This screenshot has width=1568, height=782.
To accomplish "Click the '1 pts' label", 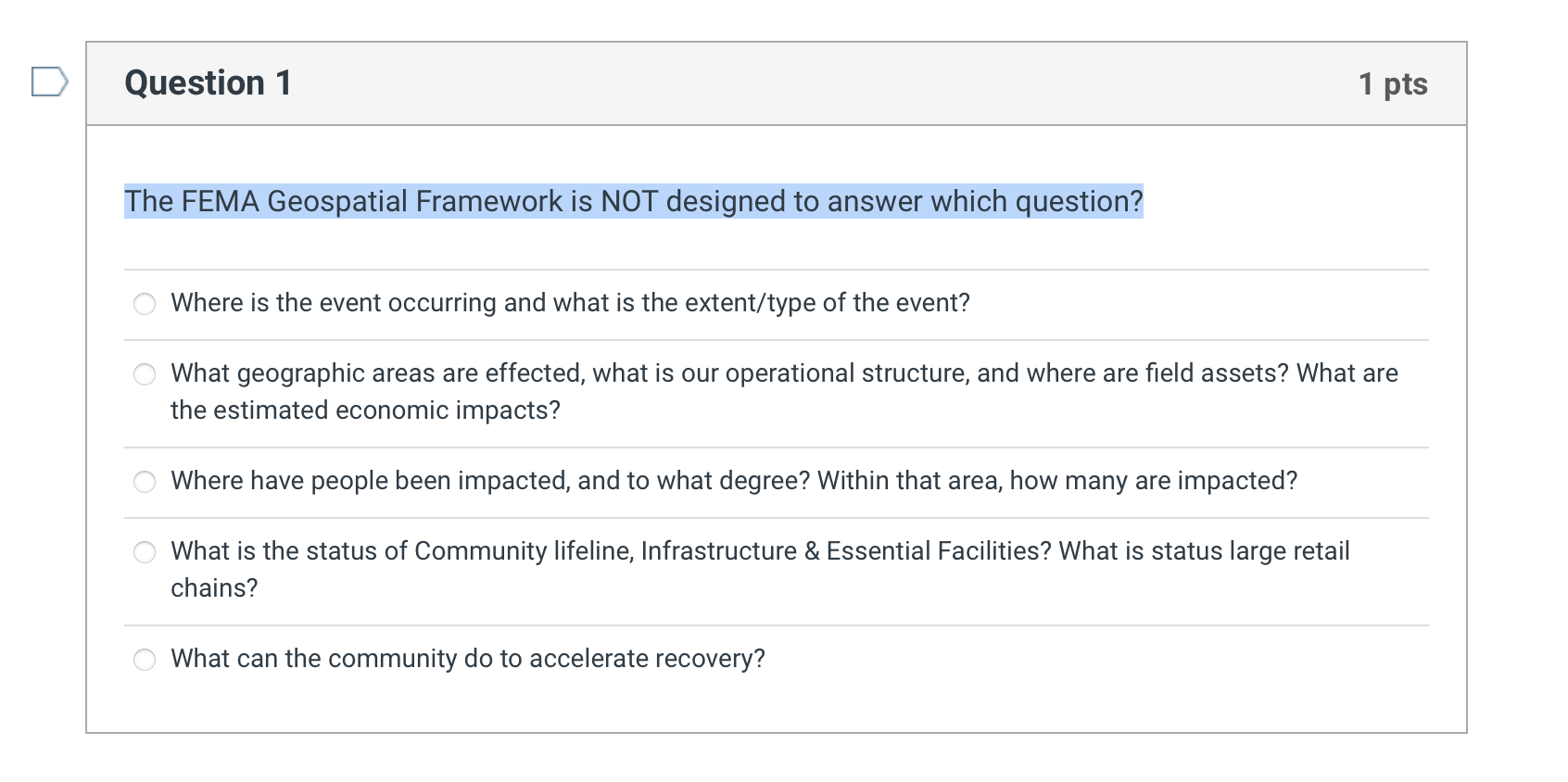I will [1393, 82].
